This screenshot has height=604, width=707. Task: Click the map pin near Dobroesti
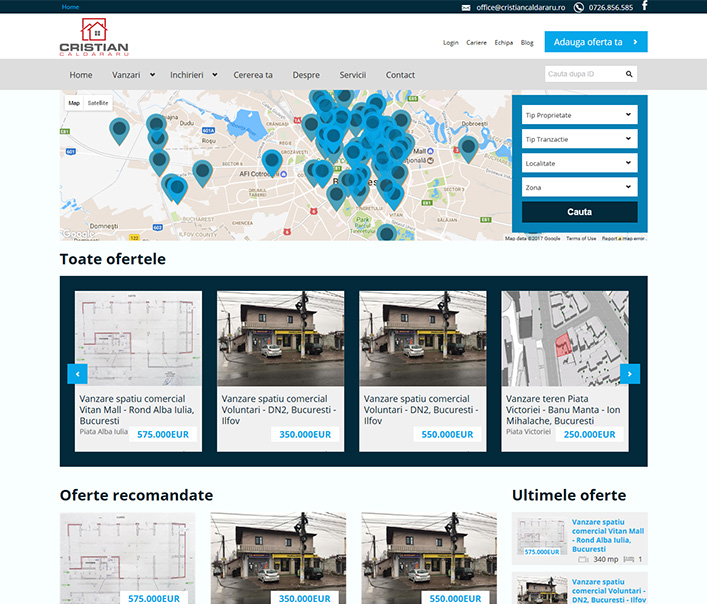(468, 149)
